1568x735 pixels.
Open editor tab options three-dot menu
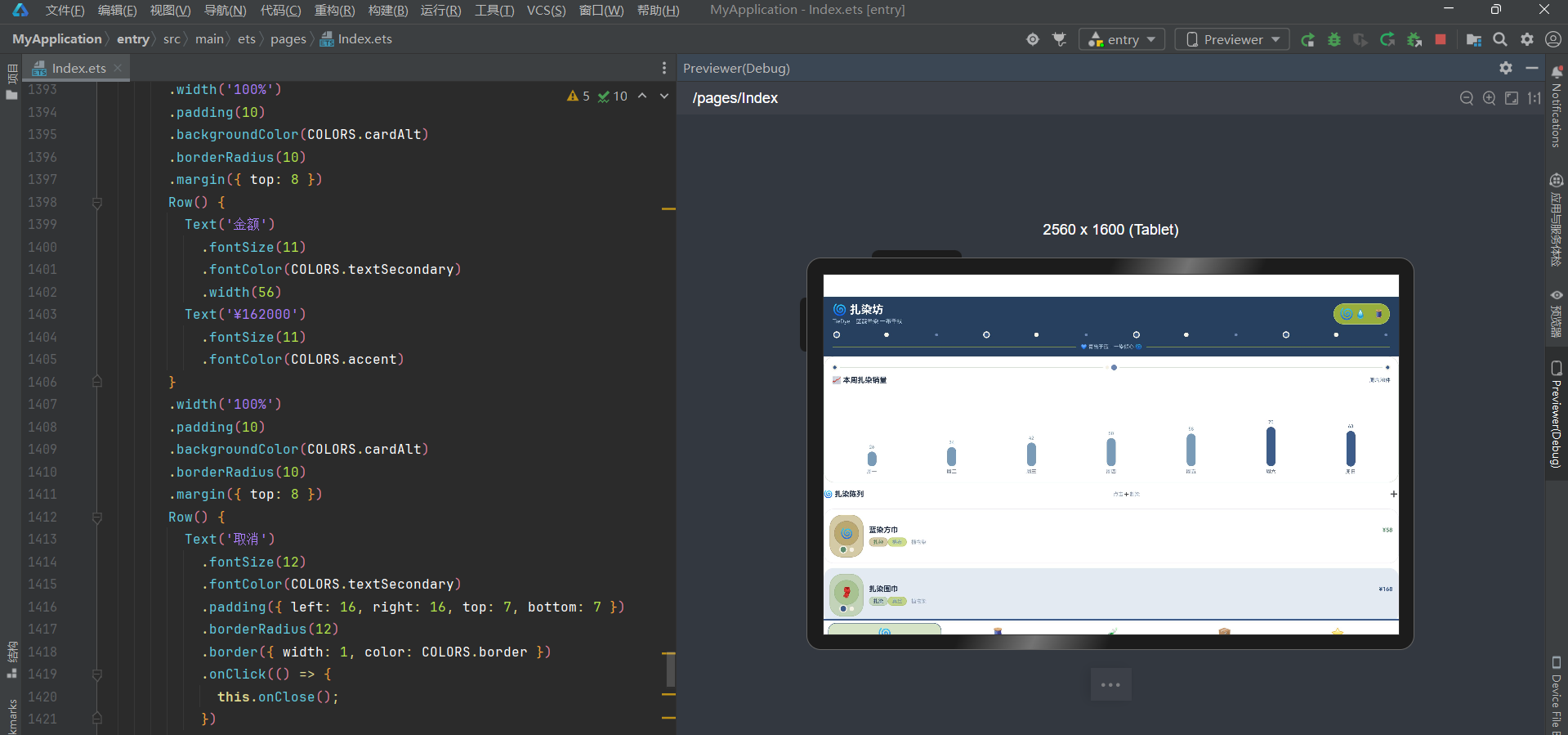(663, 68)
